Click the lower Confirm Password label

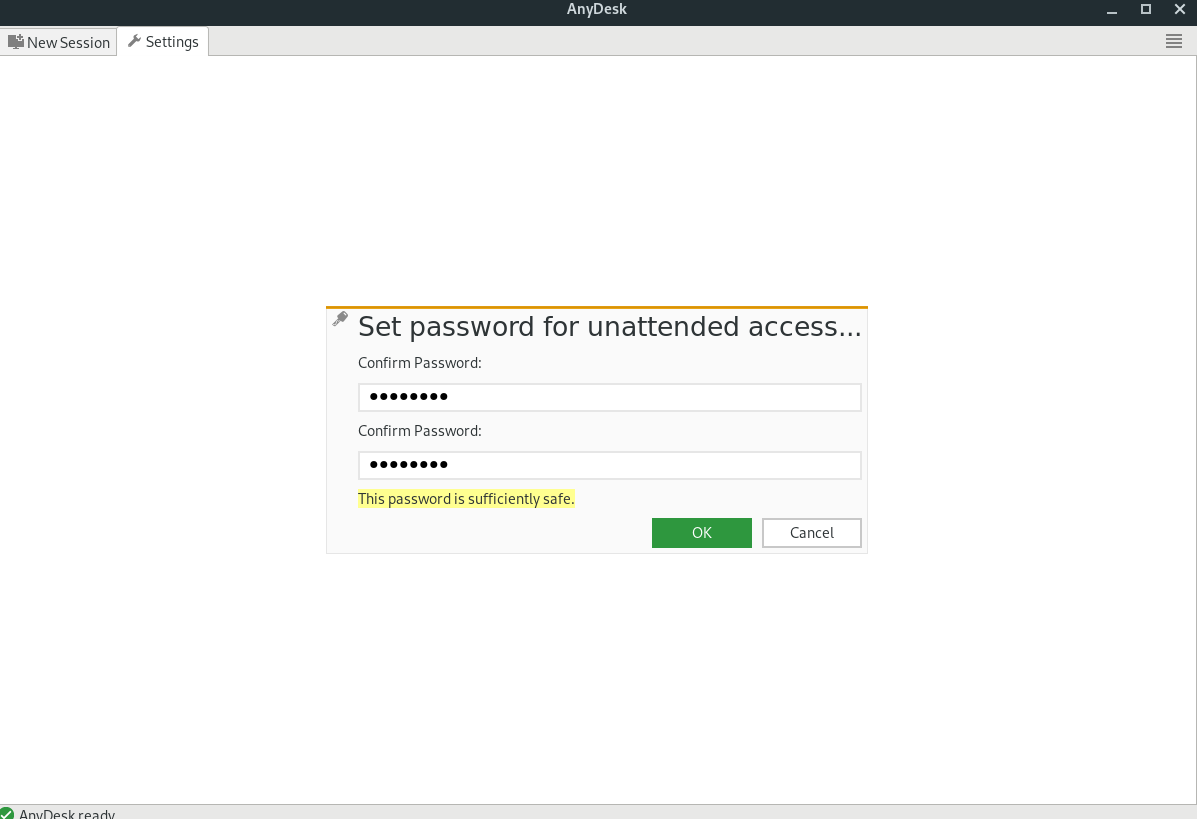click(420, 430)
